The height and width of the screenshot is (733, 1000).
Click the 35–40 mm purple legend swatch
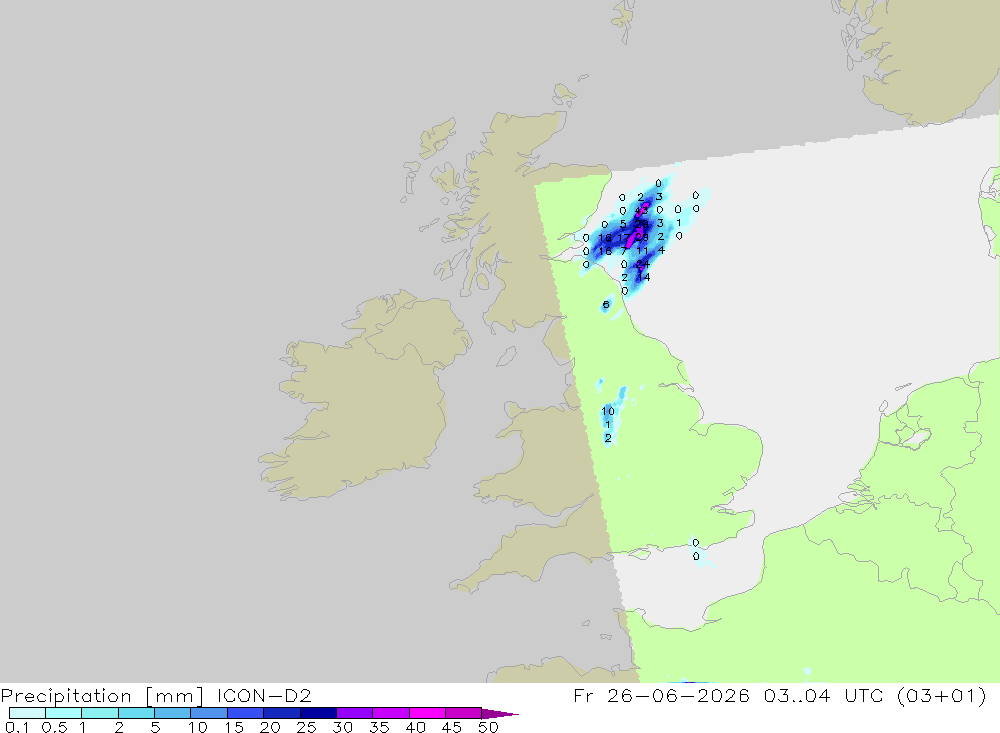coord(390,713)
